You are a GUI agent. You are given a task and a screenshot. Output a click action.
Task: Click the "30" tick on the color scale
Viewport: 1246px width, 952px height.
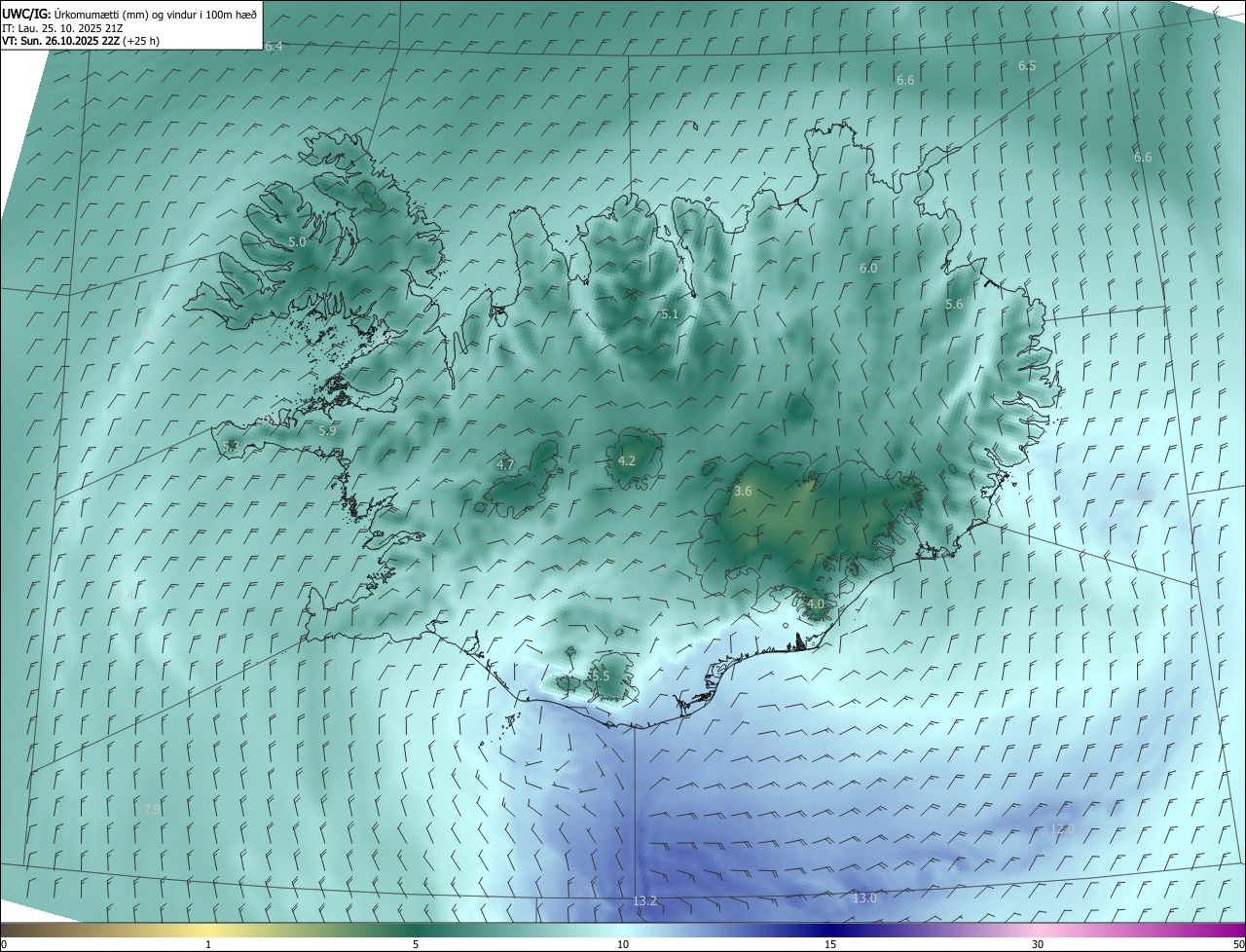point(1038,945)
